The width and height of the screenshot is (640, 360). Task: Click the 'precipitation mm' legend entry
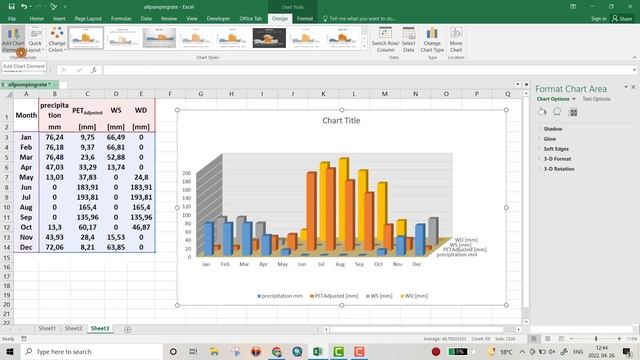(280, 296)
